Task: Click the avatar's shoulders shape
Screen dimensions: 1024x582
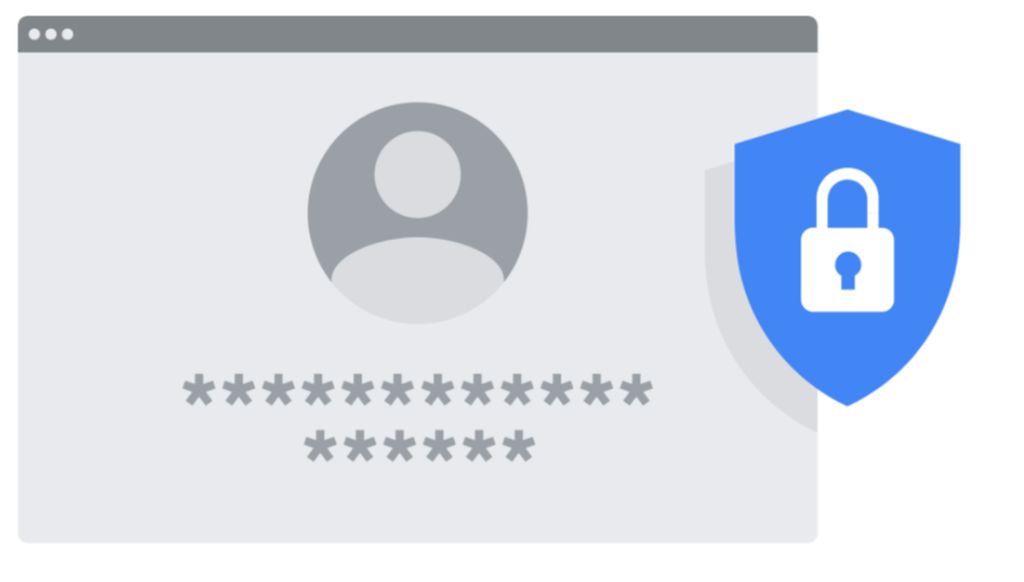Action: point(418,280)
